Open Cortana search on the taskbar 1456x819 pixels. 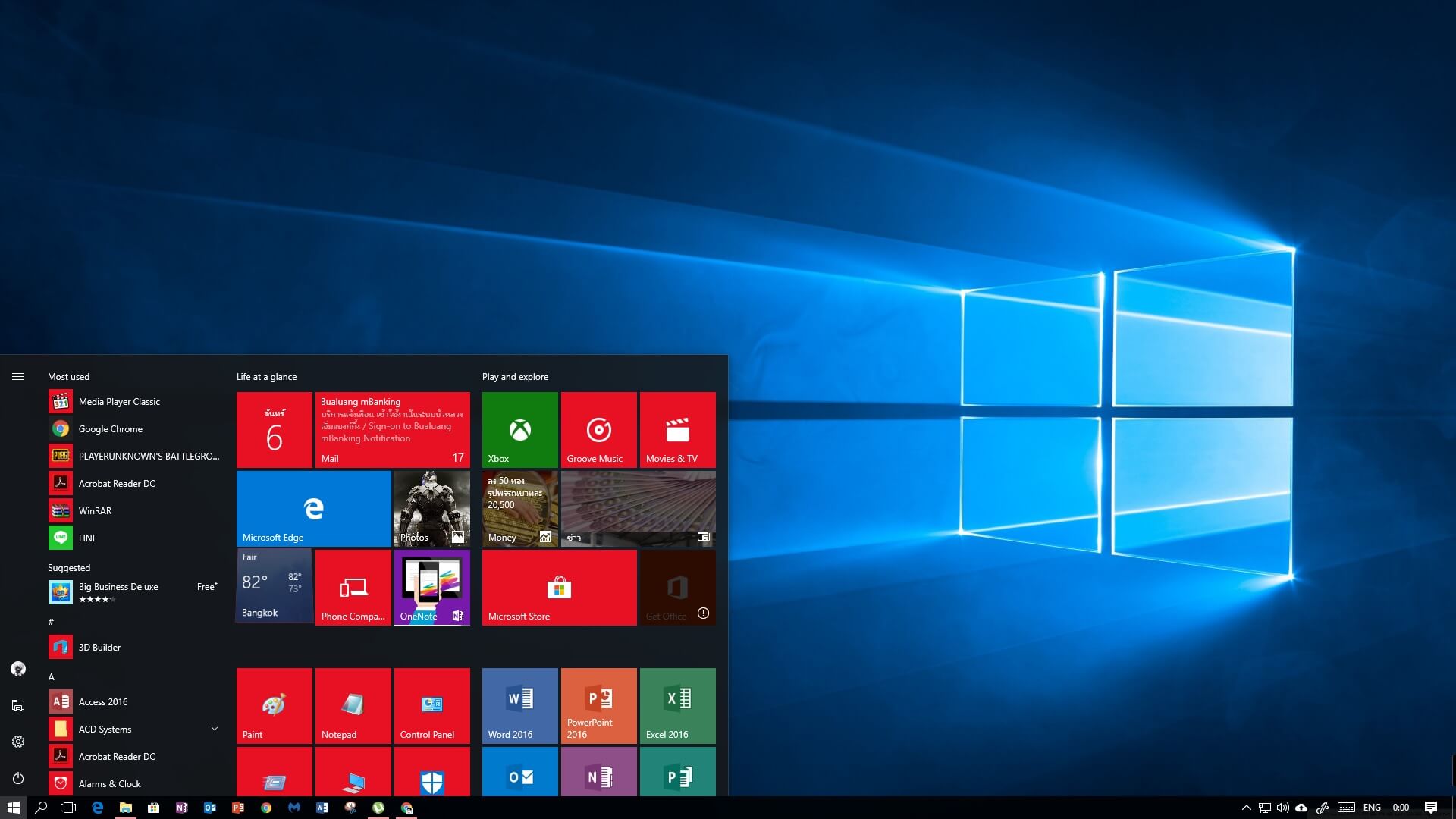(x=40, y=808)
